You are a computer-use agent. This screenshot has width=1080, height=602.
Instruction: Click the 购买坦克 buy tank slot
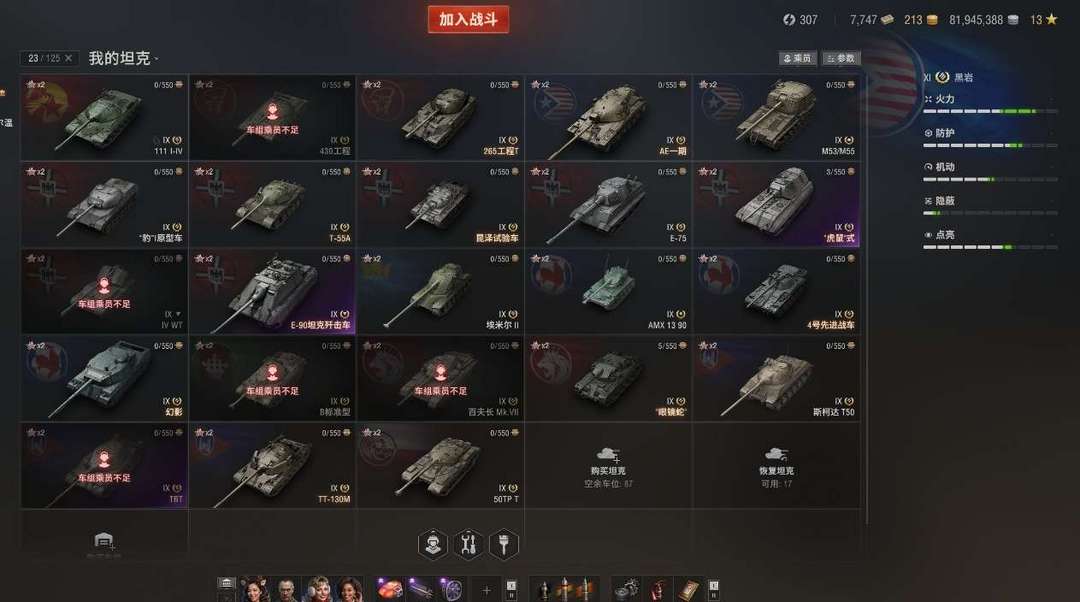pos(608,466)
